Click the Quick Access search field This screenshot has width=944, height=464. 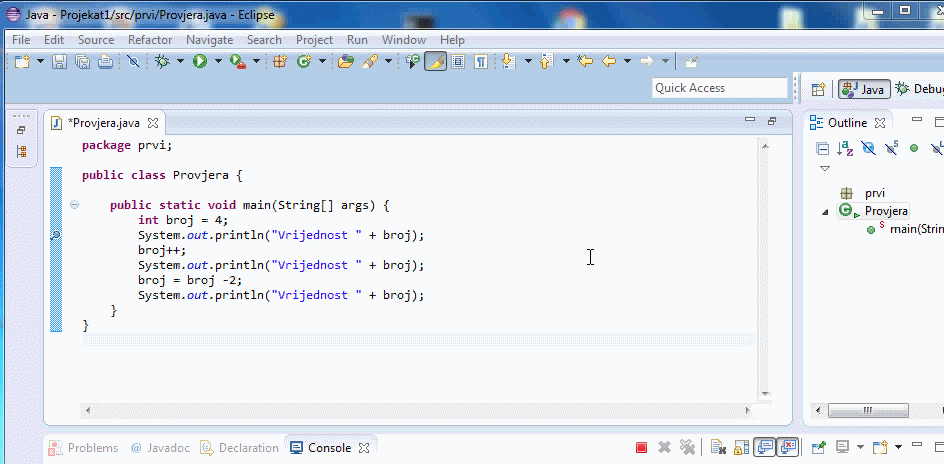719,88
